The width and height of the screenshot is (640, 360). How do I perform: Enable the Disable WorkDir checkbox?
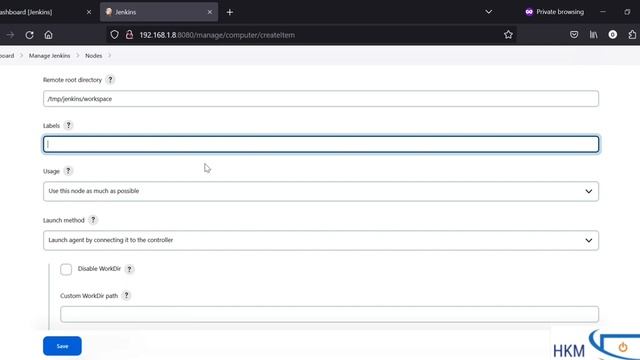[66, 269]
